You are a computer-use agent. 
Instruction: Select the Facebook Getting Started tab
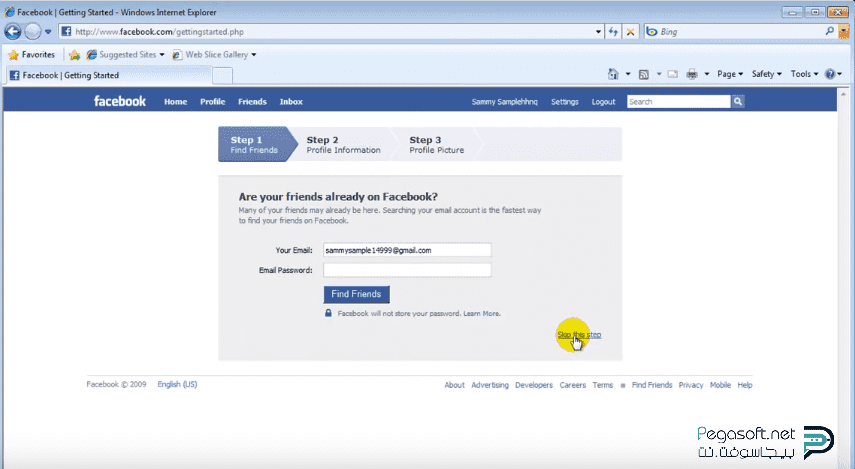[108, 75]
